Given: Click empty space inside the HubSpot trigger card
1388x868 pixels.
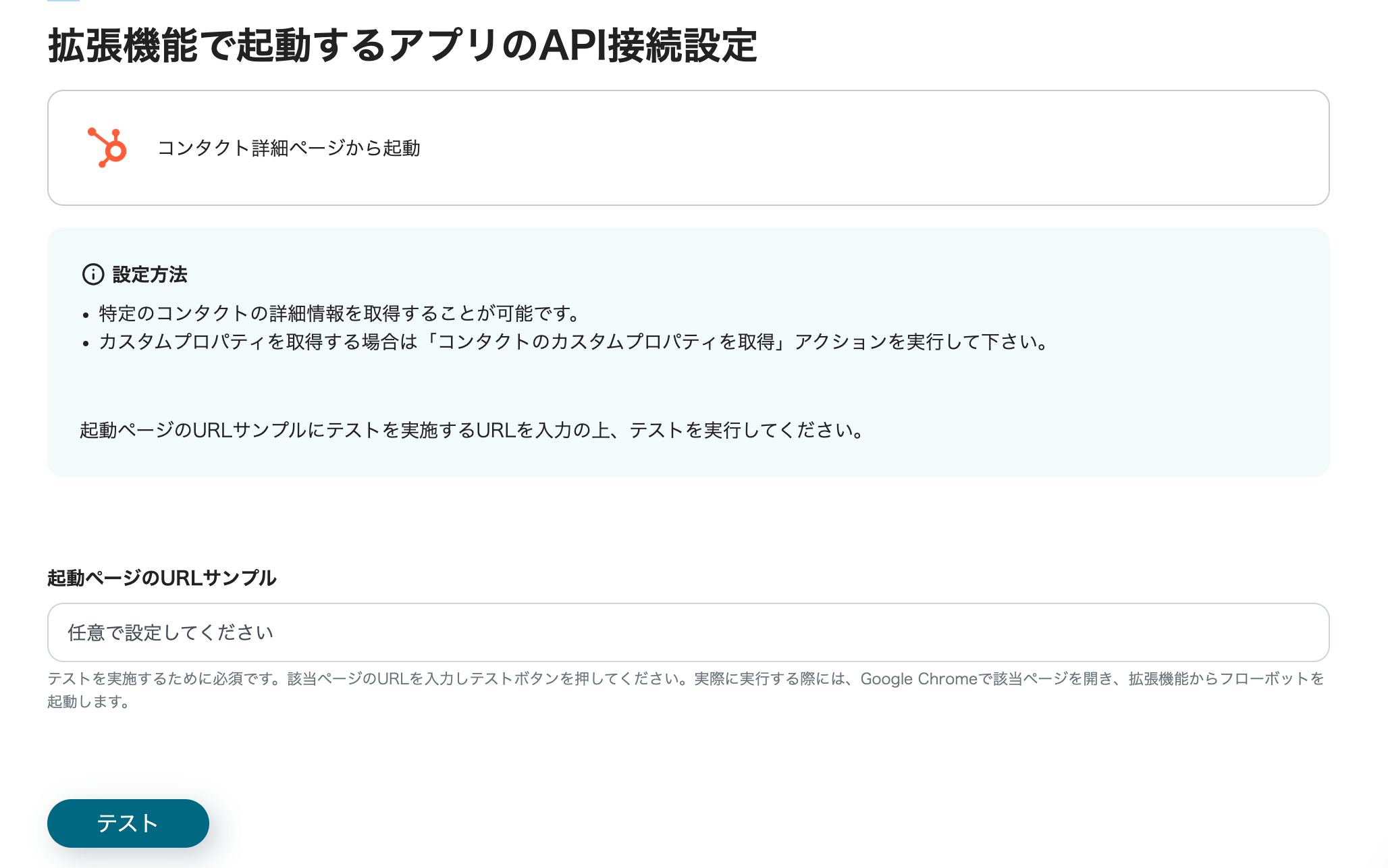Looking at the screenshot, I should click(878, 148).
